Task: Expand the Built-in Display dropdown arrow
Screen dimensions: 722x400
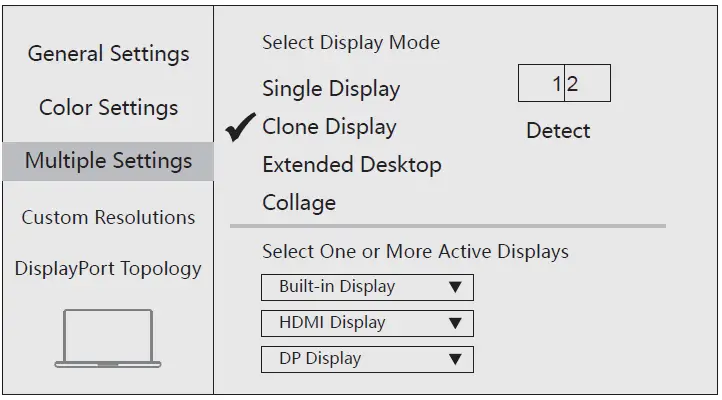Action: tap(455, 287)
